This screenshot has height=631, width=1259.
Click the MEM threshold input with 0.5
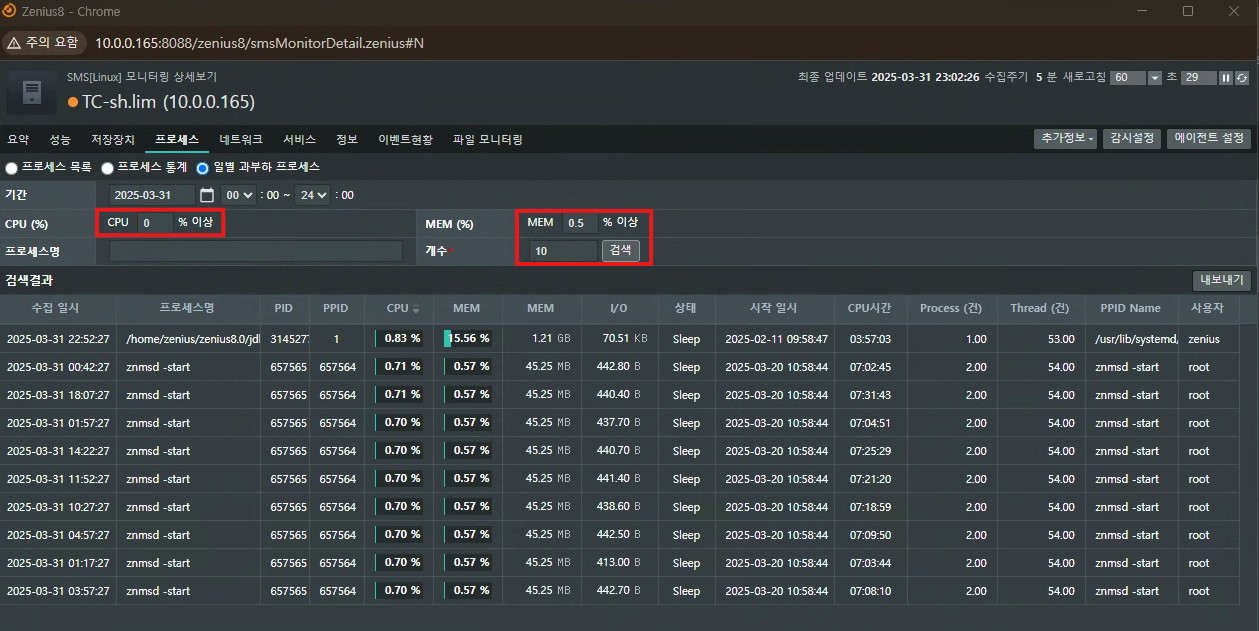(580, 223)
